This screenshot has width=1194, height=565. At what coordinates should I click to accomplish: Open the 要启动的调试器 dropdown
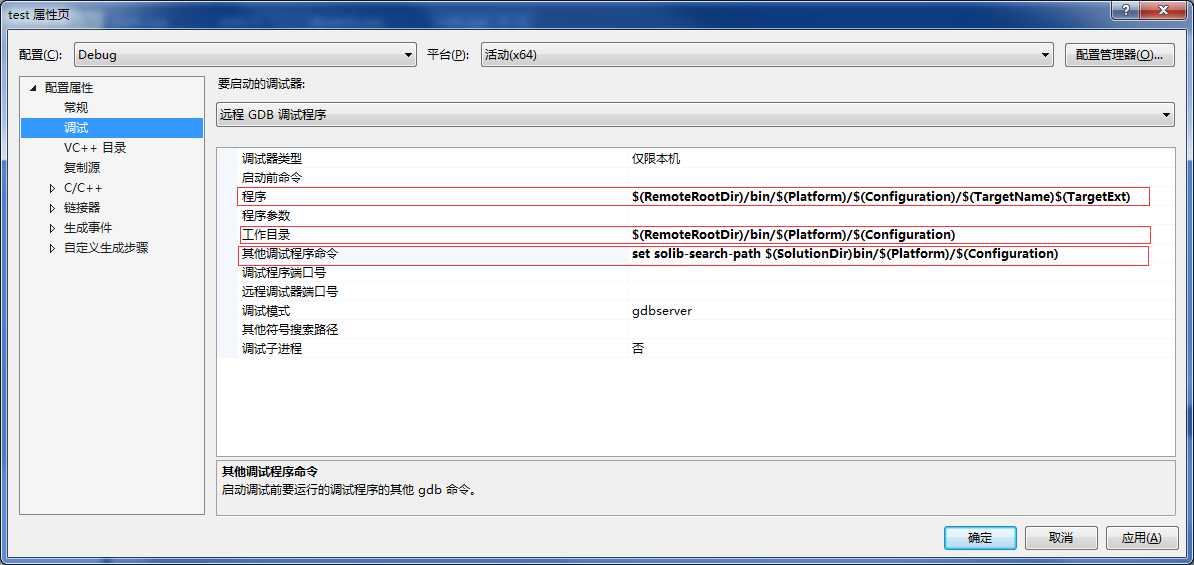tap(695, 114)
